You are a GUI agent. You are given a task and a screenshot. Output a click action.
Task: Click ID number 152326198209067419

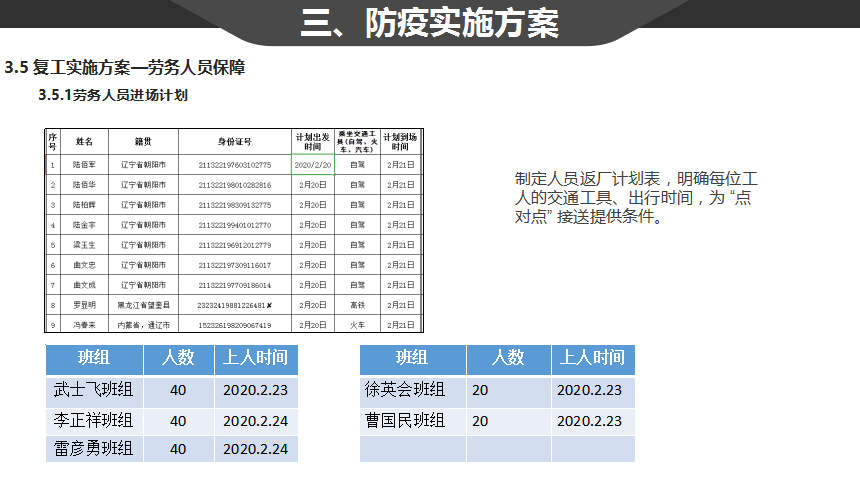pyautogui.click(x=235, y=325)
